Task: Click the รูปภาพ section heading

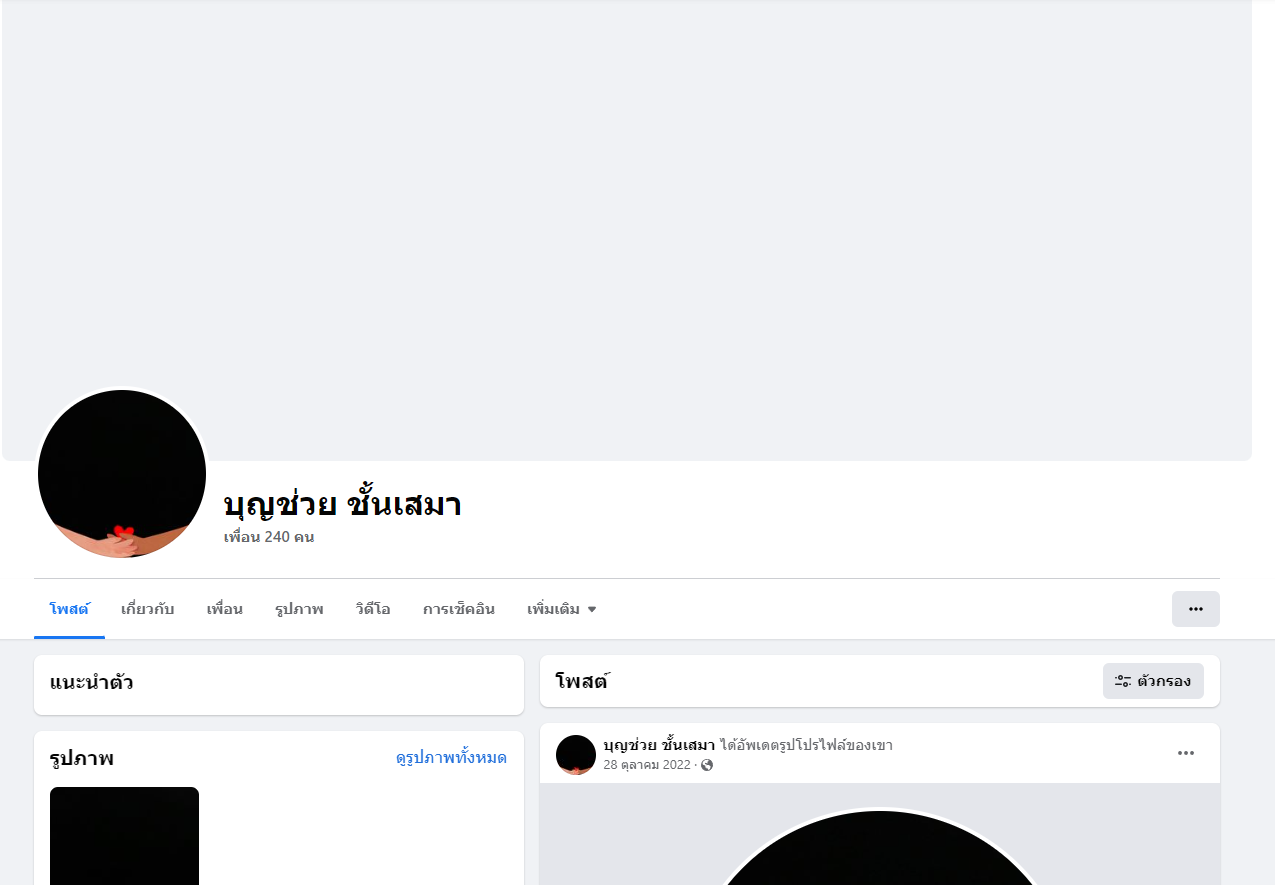Action: pos(82,758)
